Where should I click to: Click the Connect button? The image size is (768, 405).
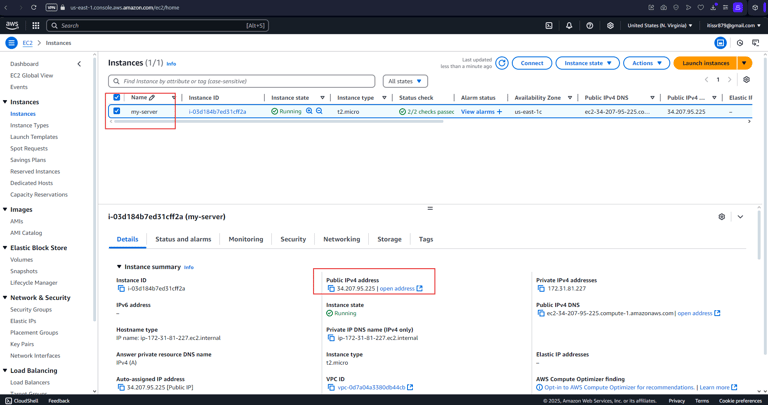coord(532,63)
